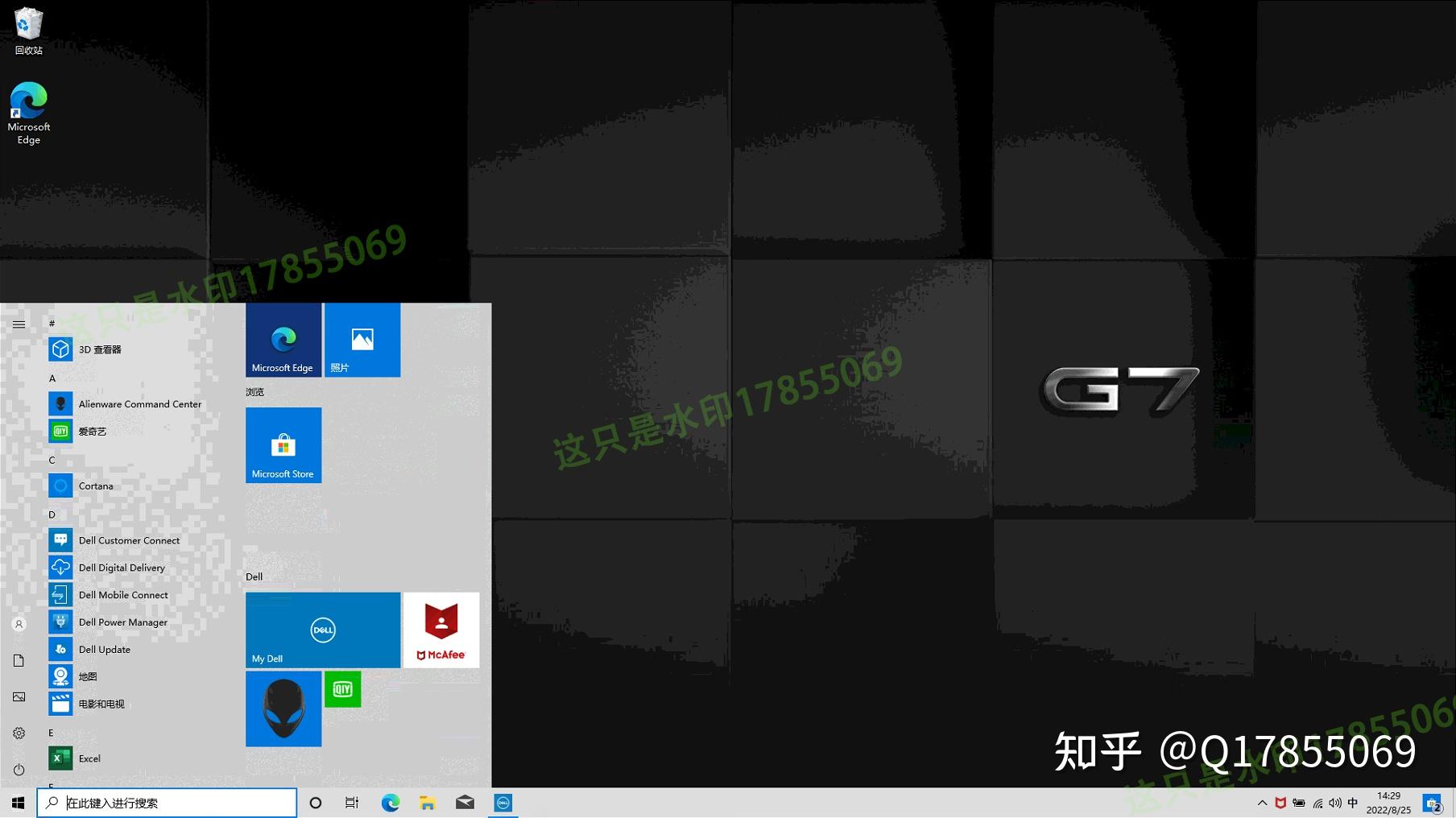Open the Microsoft Store tile
Viewport: 1456px width, 818px height.
point(283,445)
